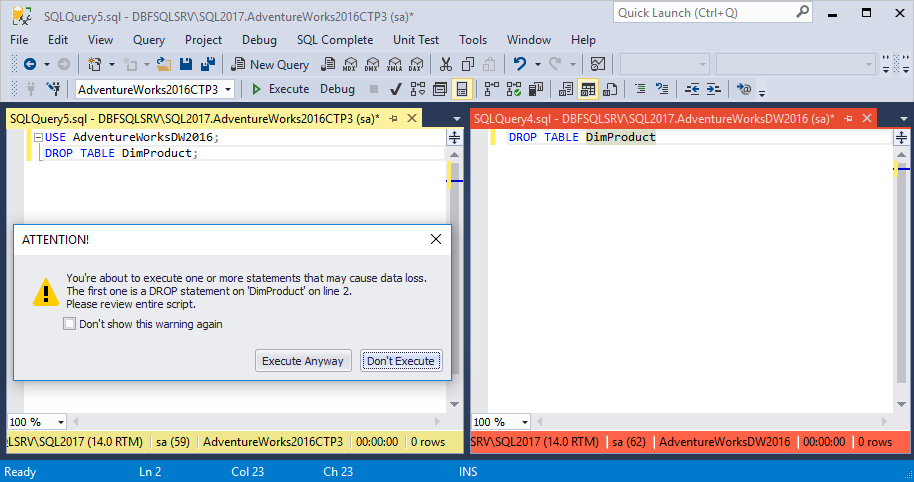The height and width of the screenshot is (482, 914).
Task: Open a new DAX query
Action: point(416,64)
